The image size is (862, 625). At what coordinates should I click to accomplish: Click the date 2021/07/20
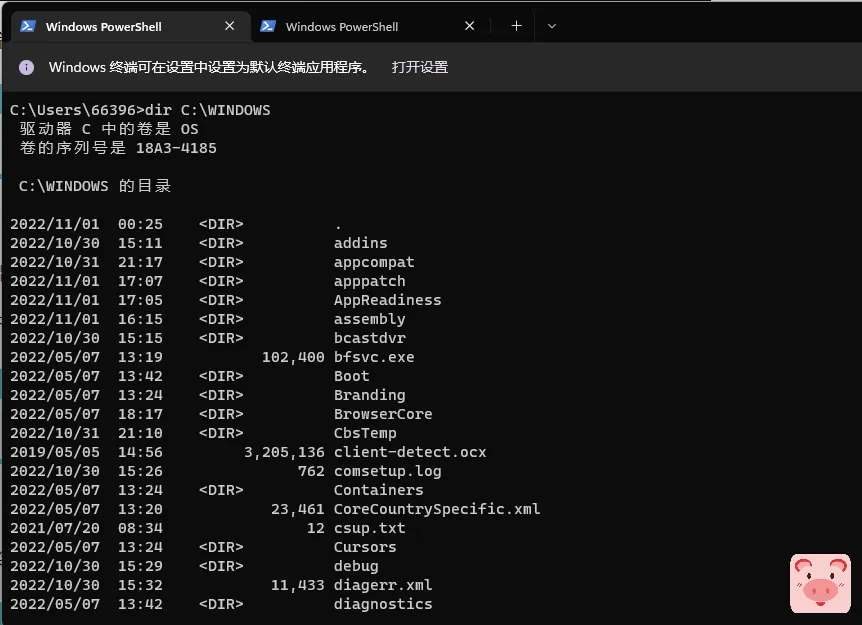(55, 528)
